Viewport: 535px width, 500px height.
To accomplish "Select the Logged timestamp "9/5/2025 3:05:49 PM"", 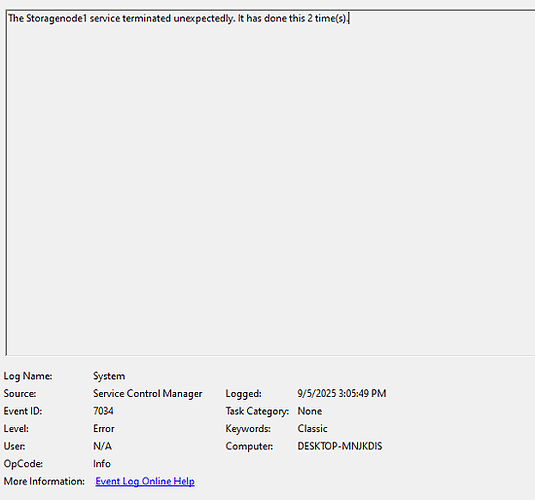I will tap(342, 394).
